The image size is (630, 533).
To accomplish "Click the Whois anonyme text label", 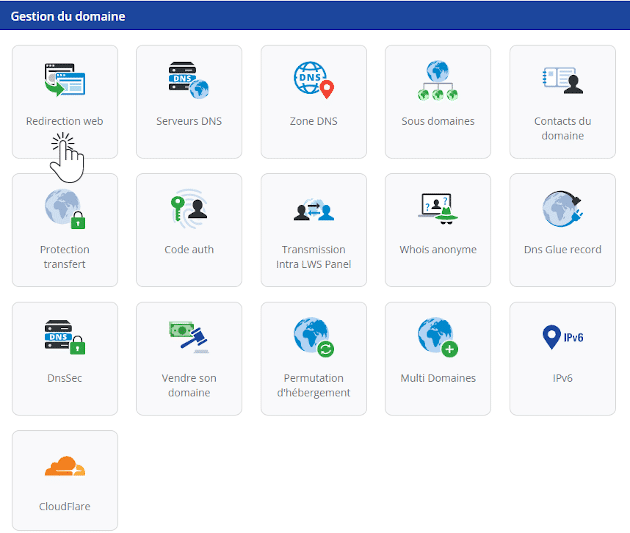I will tap(438, 250).
